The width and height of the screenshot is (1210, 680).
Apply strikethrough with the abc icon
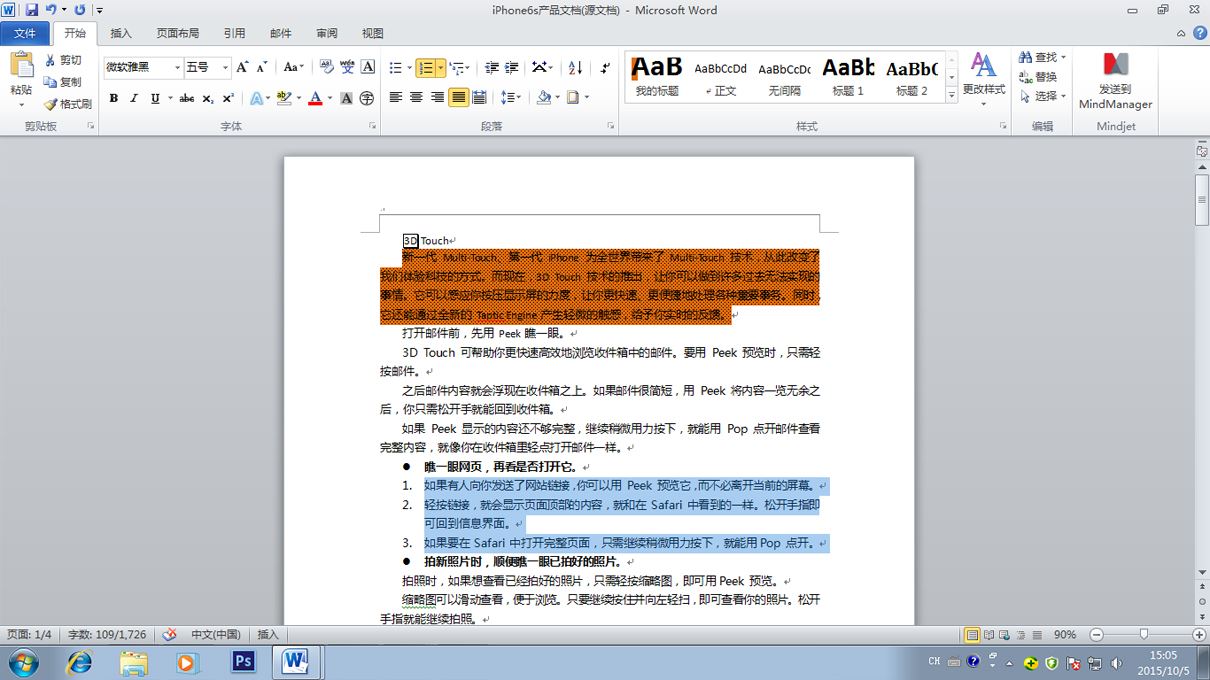[187, 98]
